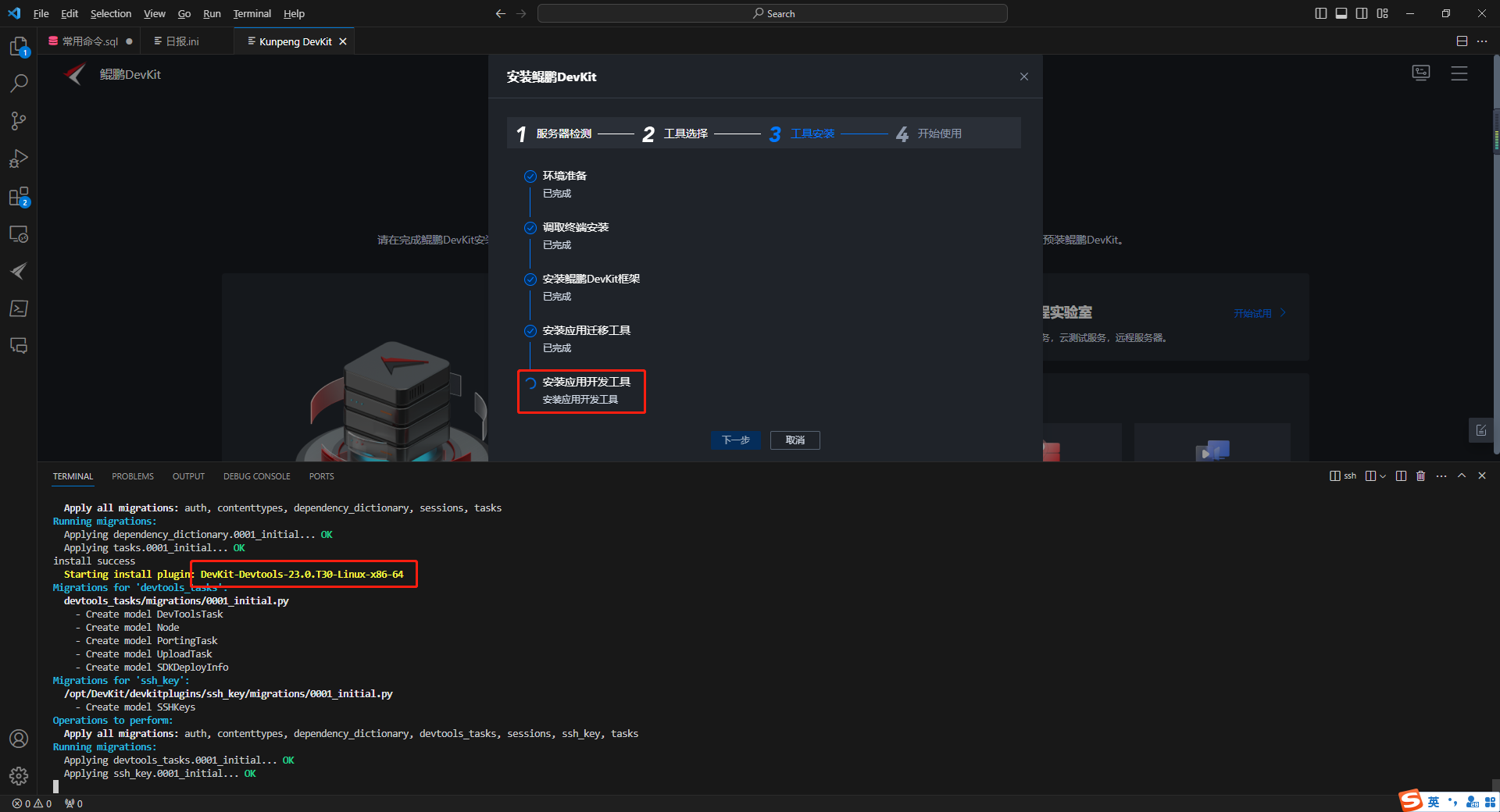Open the terminal more actions ellipsis menu
The image size is (1500, 812).
pos(1441,475)
